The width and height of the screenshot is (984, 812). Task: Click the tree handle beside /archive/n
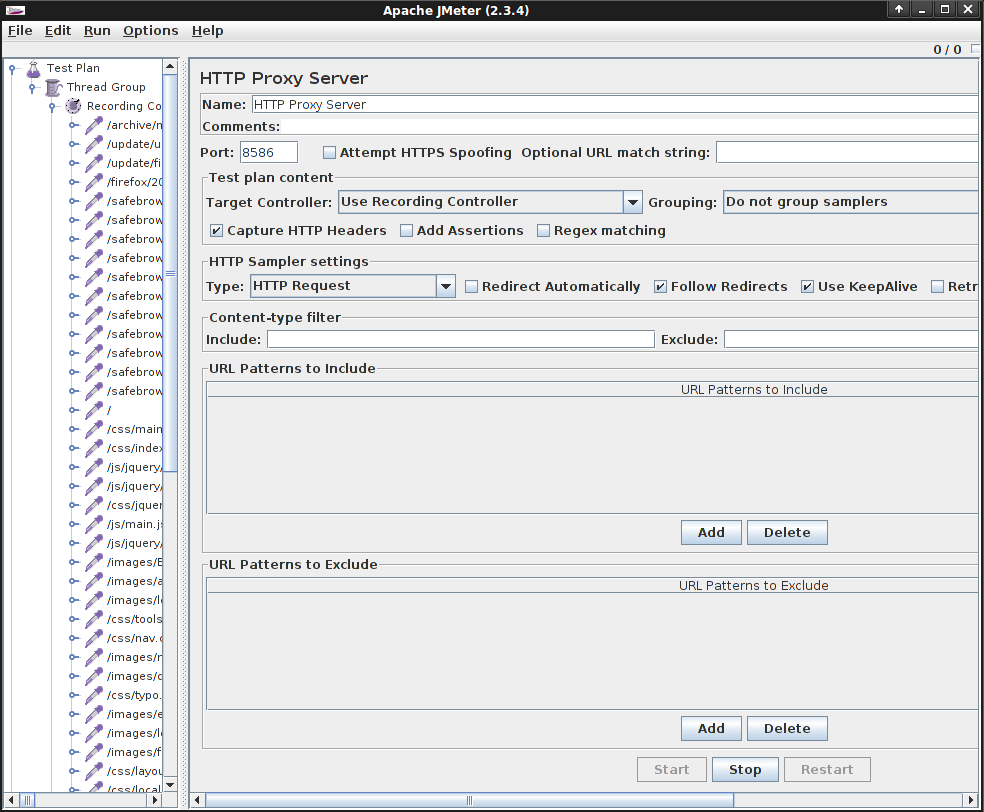tap(73, 126)
